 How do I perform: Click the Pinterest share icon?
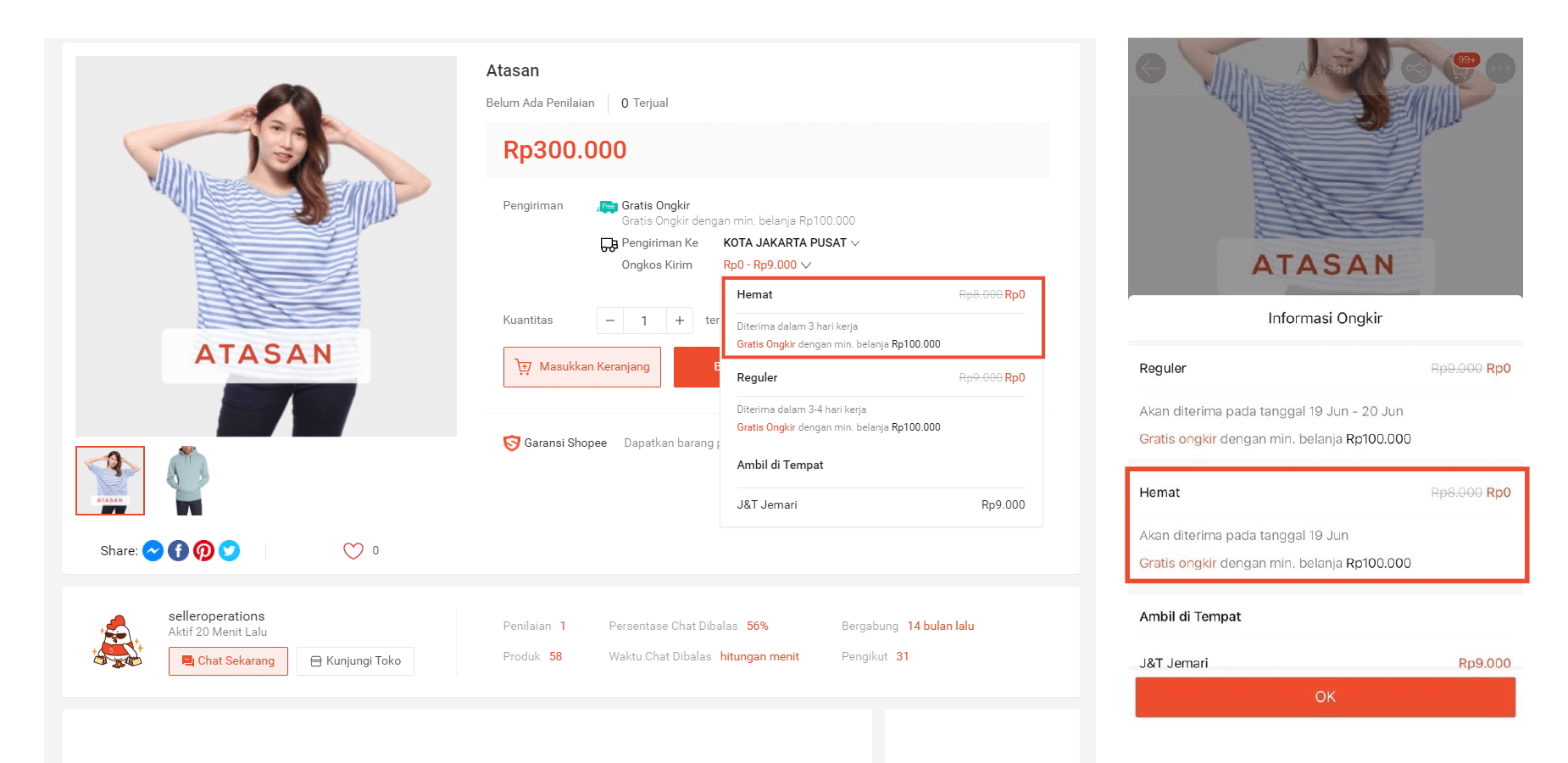tap(203, 551)
